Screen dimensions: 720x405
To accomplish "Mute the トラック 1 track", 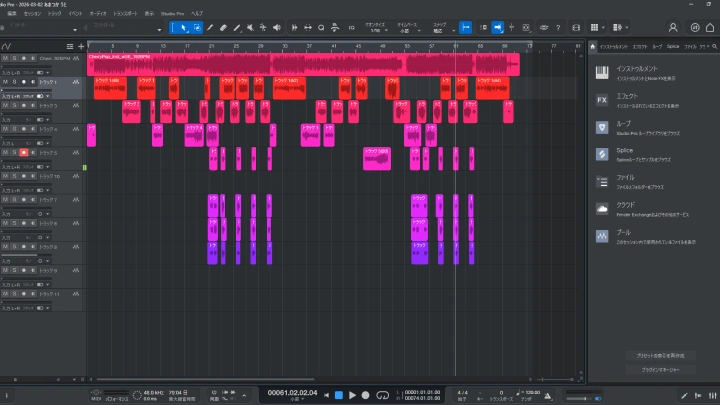I will pyautogui.click(x=6, y=82).
